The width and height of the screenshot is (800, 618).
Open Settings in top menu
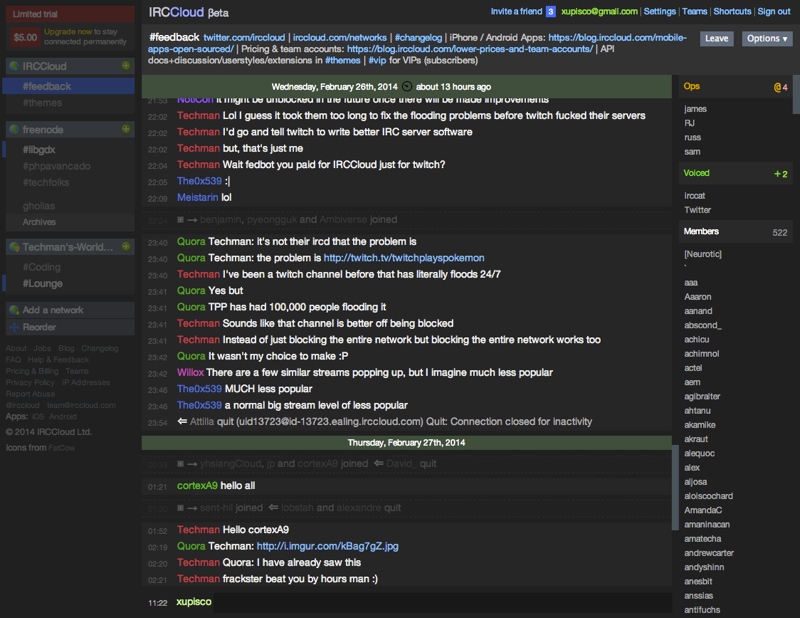click(x=659, y=11)
